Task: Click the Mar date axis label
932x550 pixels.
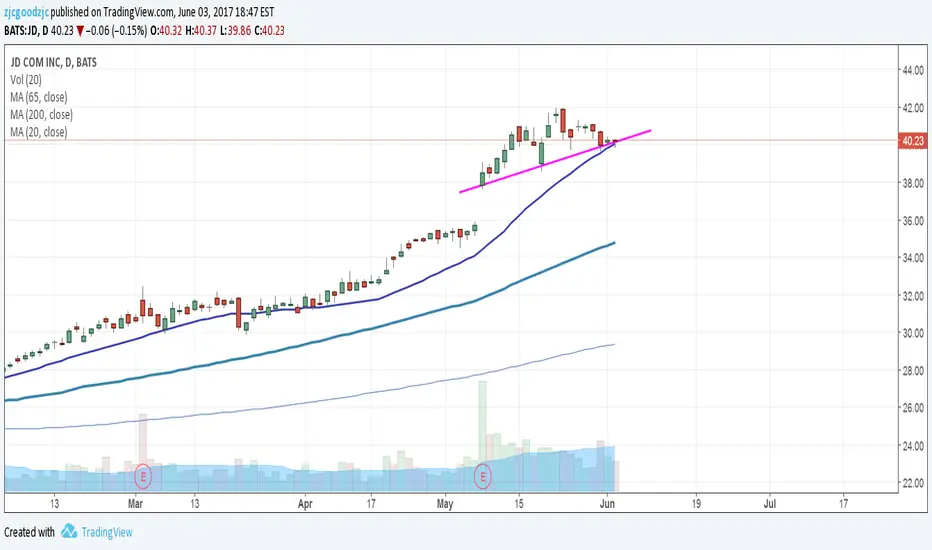Action: [x=136, y=504]
